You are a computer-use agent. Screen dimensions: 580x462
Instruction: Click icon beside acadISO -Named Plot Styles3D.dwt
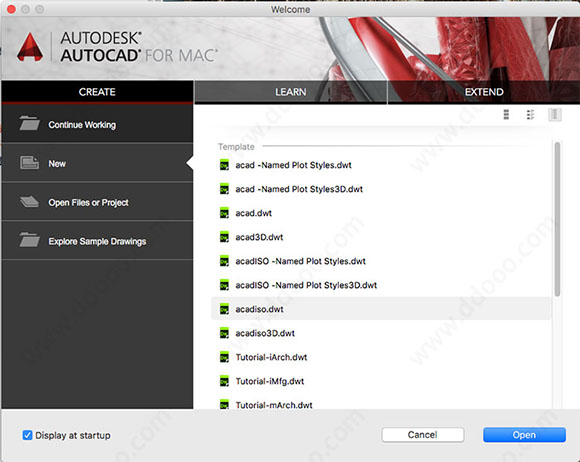[224, 285]
